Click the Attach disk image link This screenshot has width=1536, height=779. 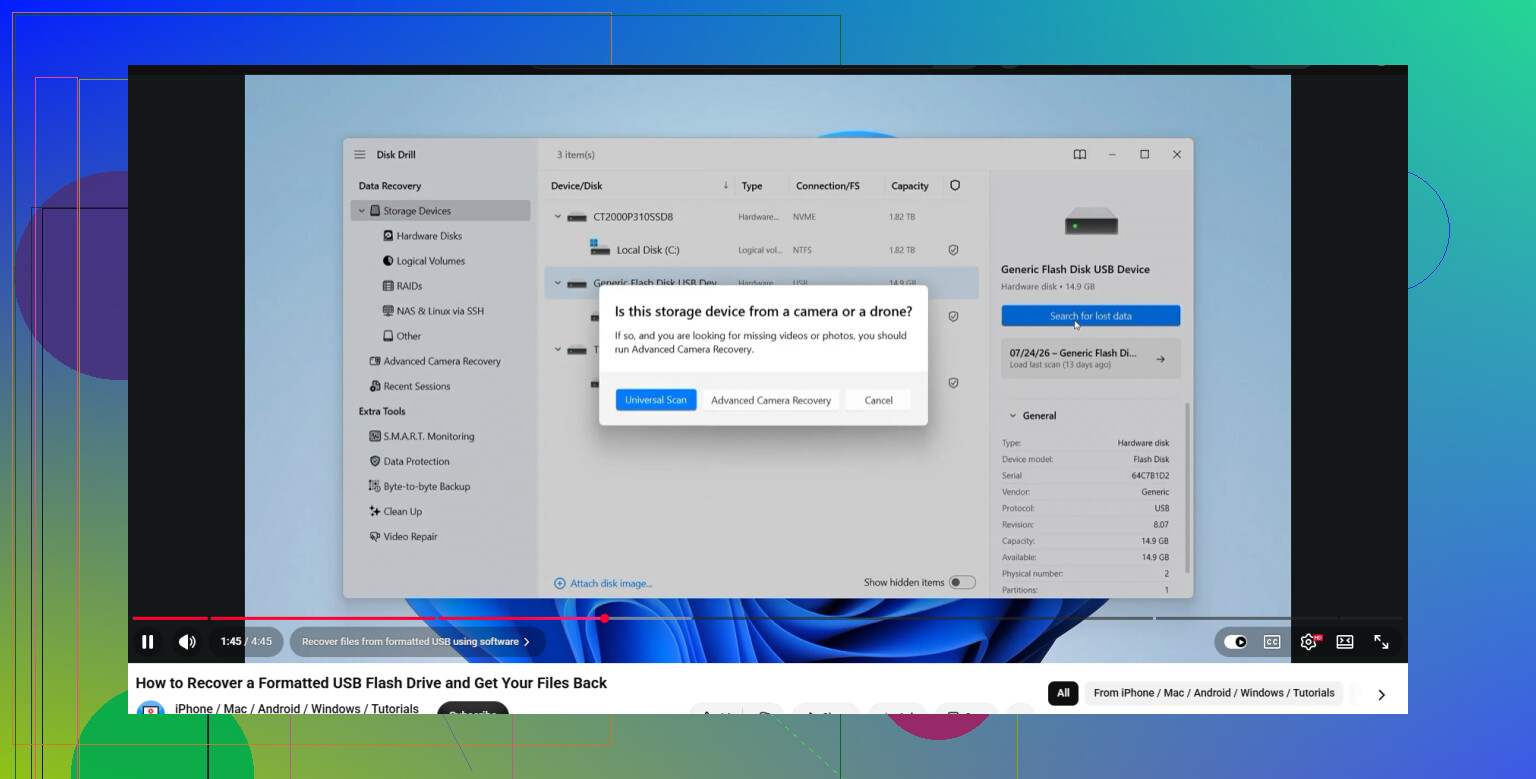pyautogui.click(x=611, y=583)
